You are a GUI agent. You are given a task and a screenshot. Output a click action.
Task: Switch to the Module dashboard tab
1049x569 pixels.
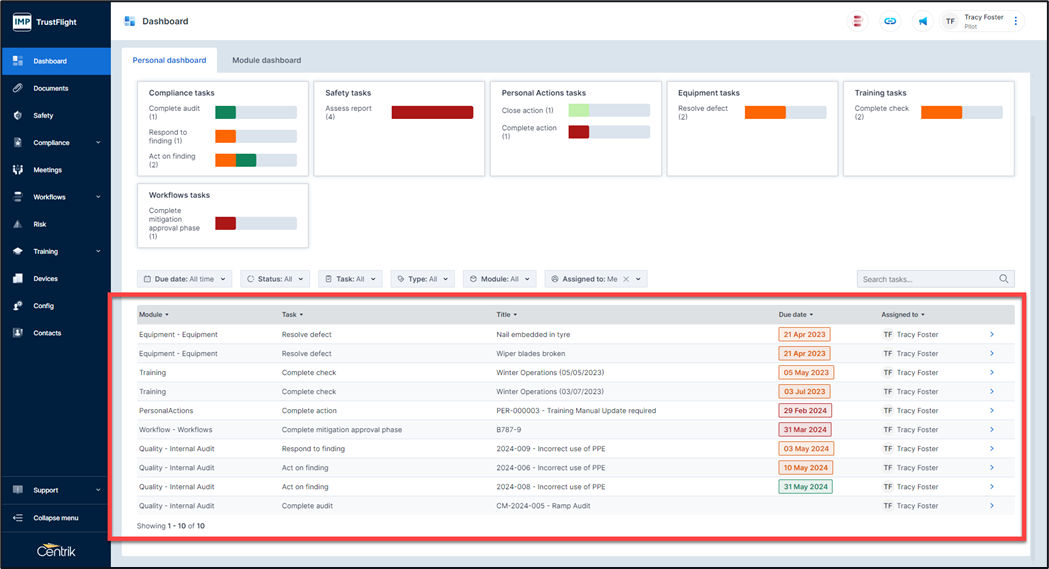click(266, 61)
